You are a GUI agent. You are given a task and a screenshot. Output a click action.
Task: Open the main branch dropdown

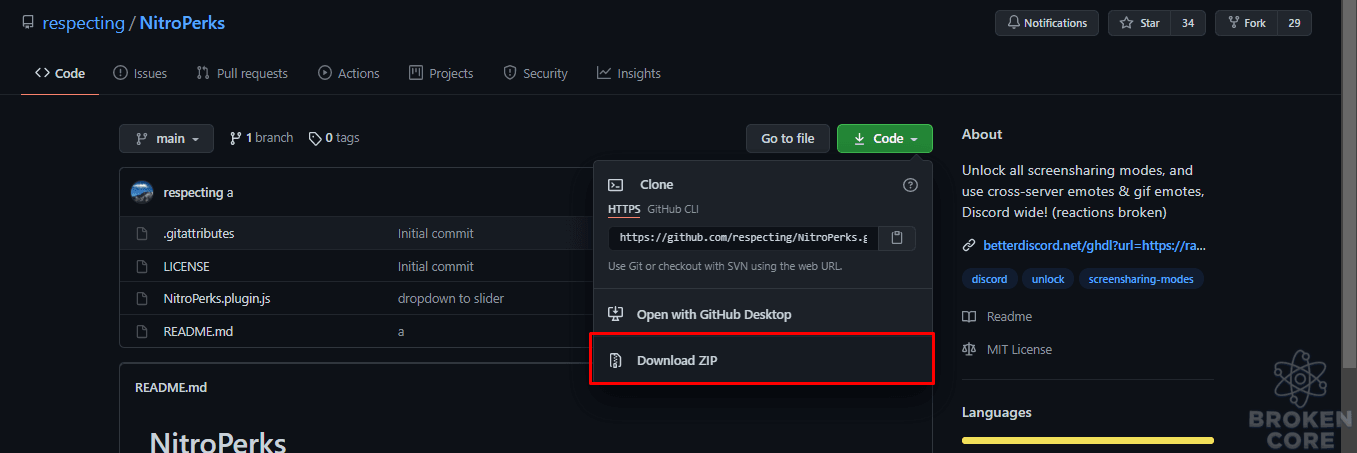point(166,139)
